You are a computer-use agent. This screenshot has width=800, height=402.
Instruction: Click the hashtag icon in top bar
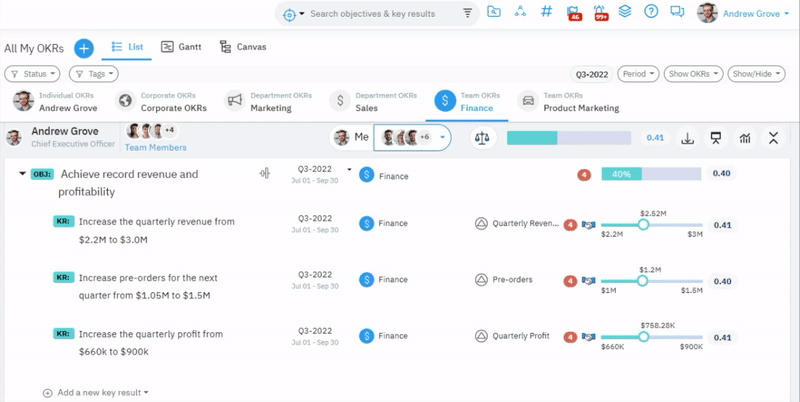coord(546,13)
